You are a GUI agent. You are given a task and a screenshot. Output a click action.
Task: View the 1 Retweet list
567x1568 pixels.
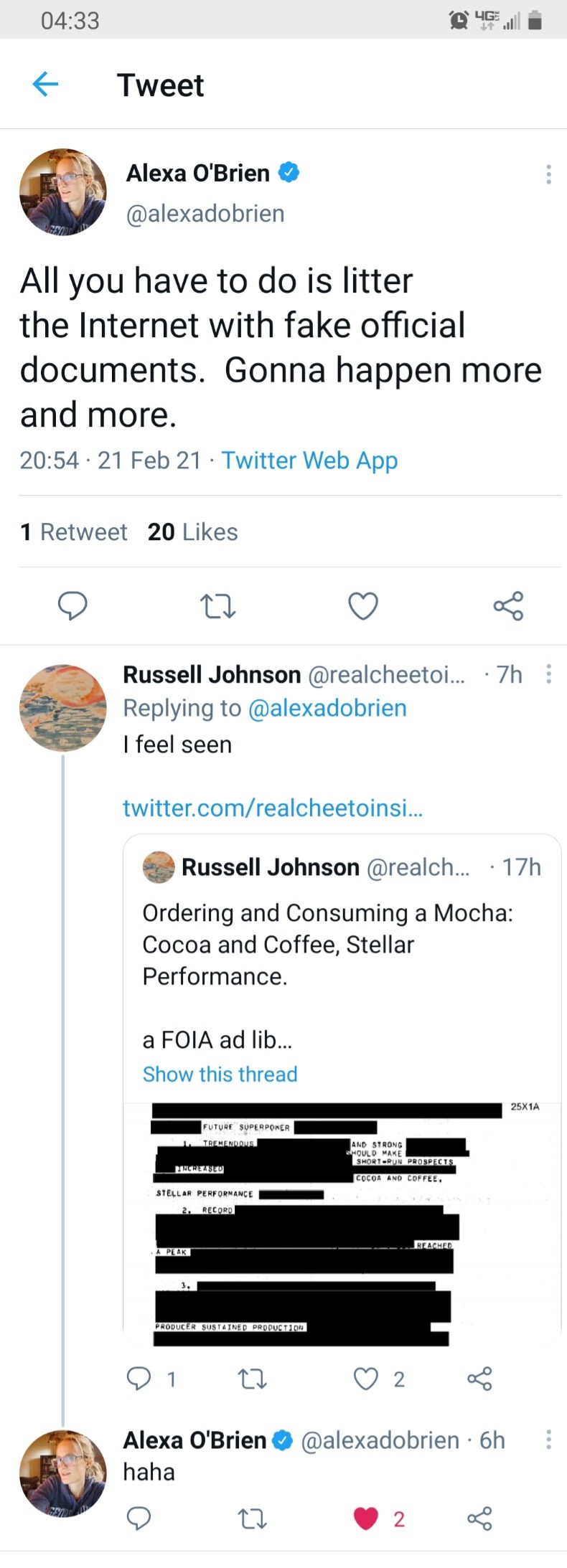[74, 532]
